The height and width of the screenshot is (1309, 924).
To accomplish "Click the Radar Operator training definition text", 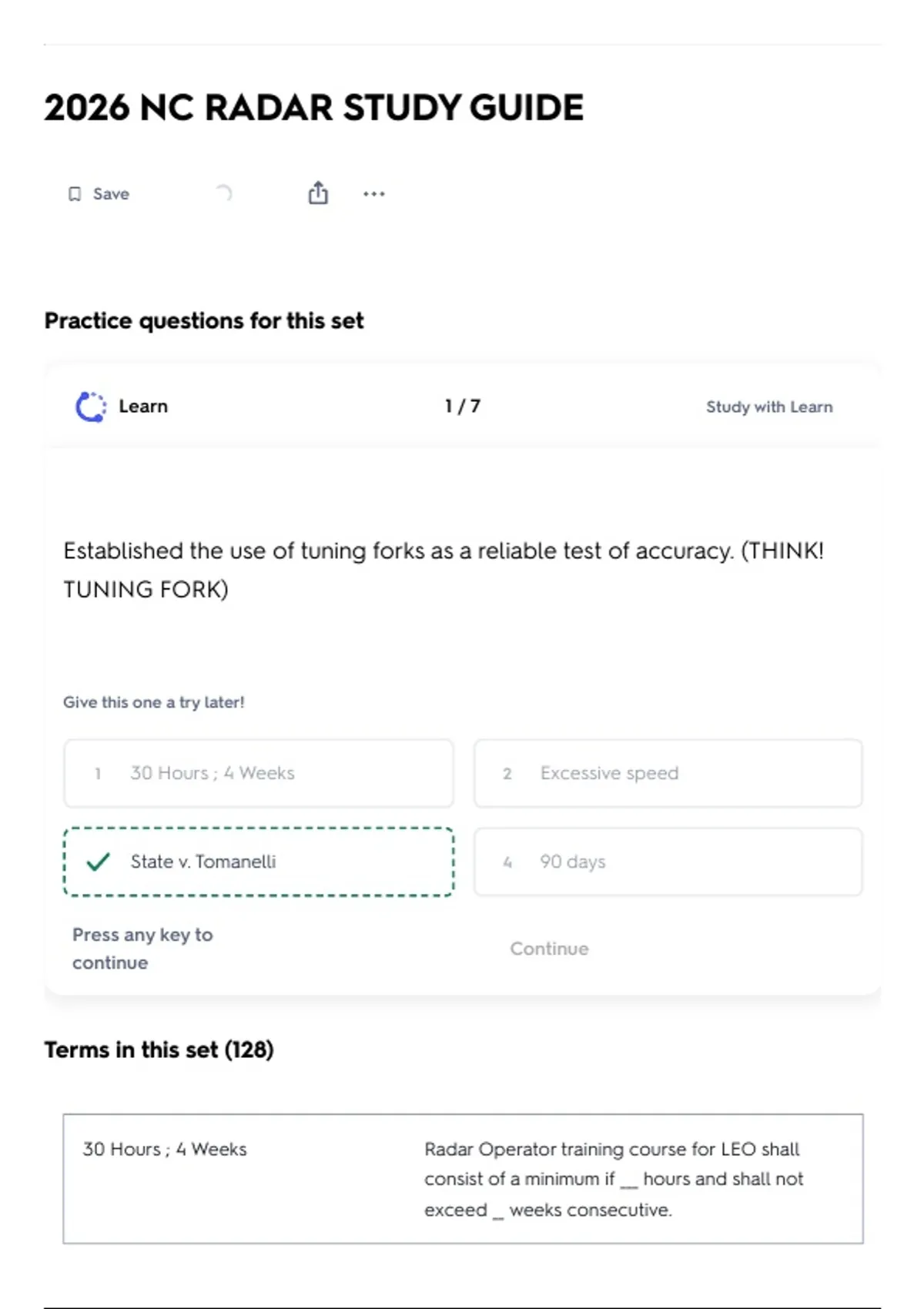I will [x=613, y=1179].
